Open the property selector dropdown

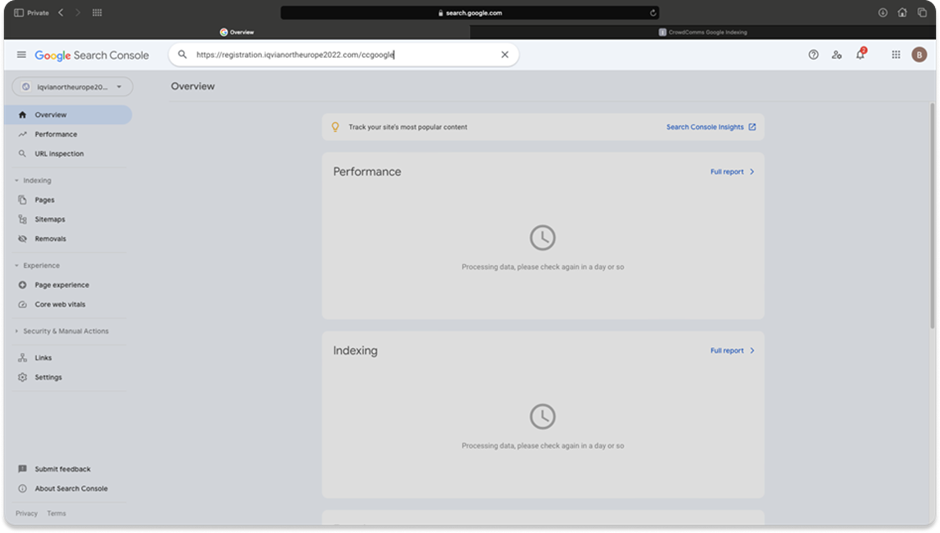[72, 87]
